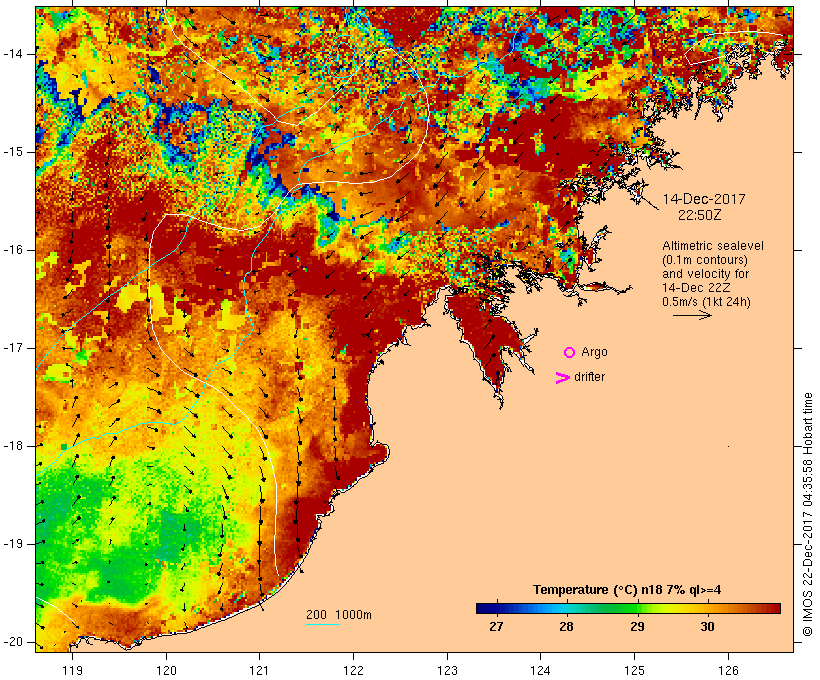This screenshot has height=680, width=820.
Task: Click latitude axis label -19
Action: tap(13, 544)
